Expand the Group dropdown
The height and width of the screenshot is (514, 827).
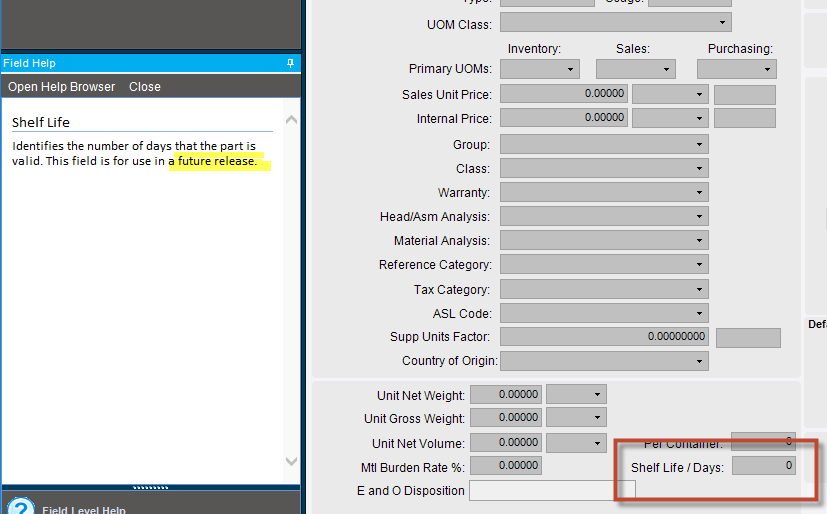(699, 144)
